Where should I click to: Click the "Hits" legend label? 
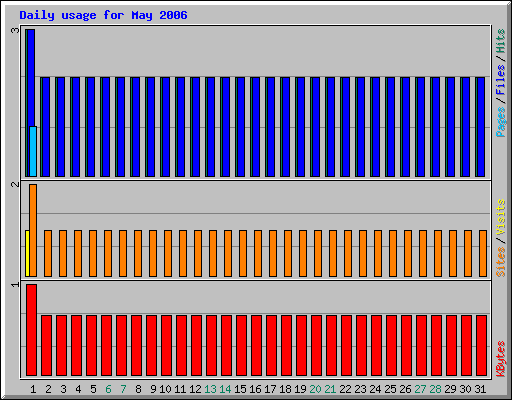501,41
